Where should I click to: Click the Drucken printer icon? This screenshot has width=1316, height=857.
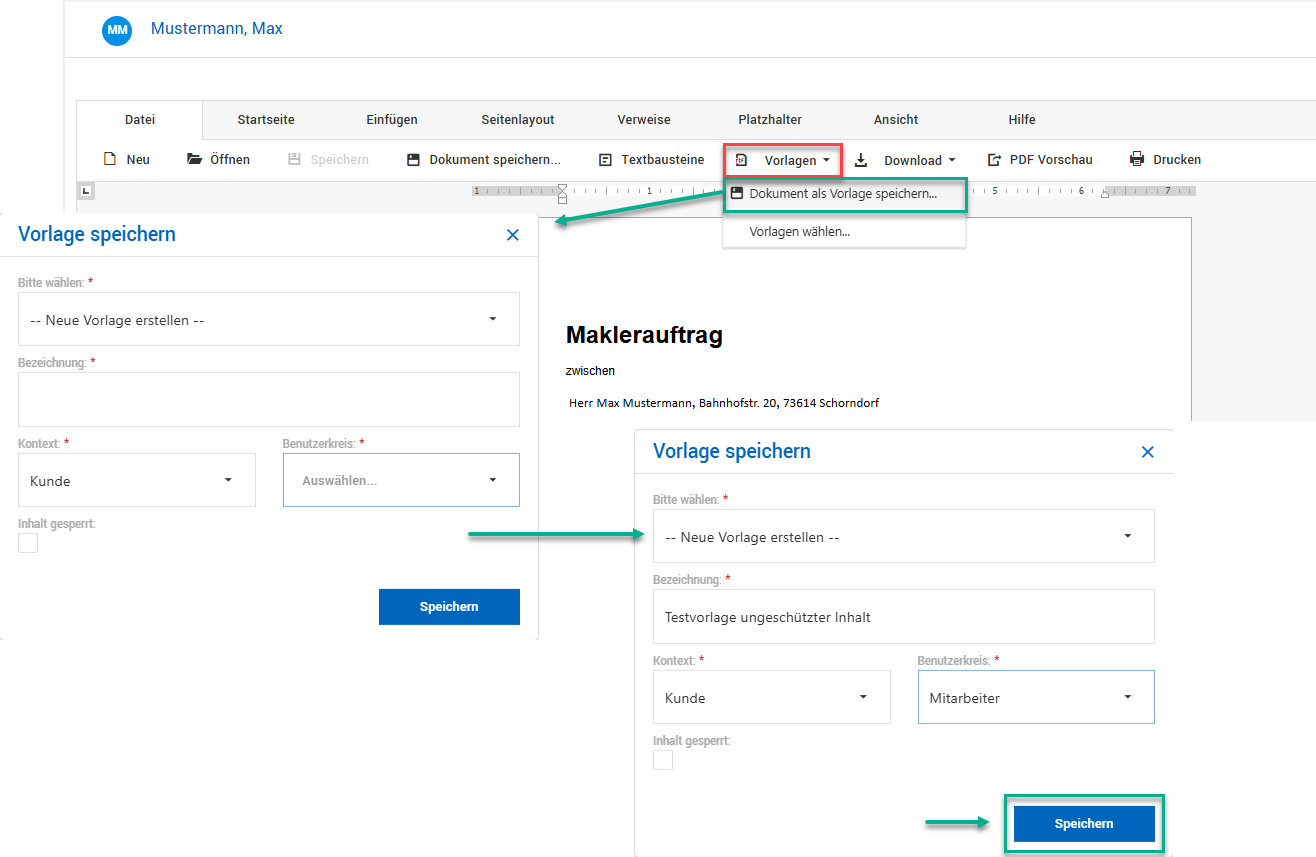(x=1137, y=159)
